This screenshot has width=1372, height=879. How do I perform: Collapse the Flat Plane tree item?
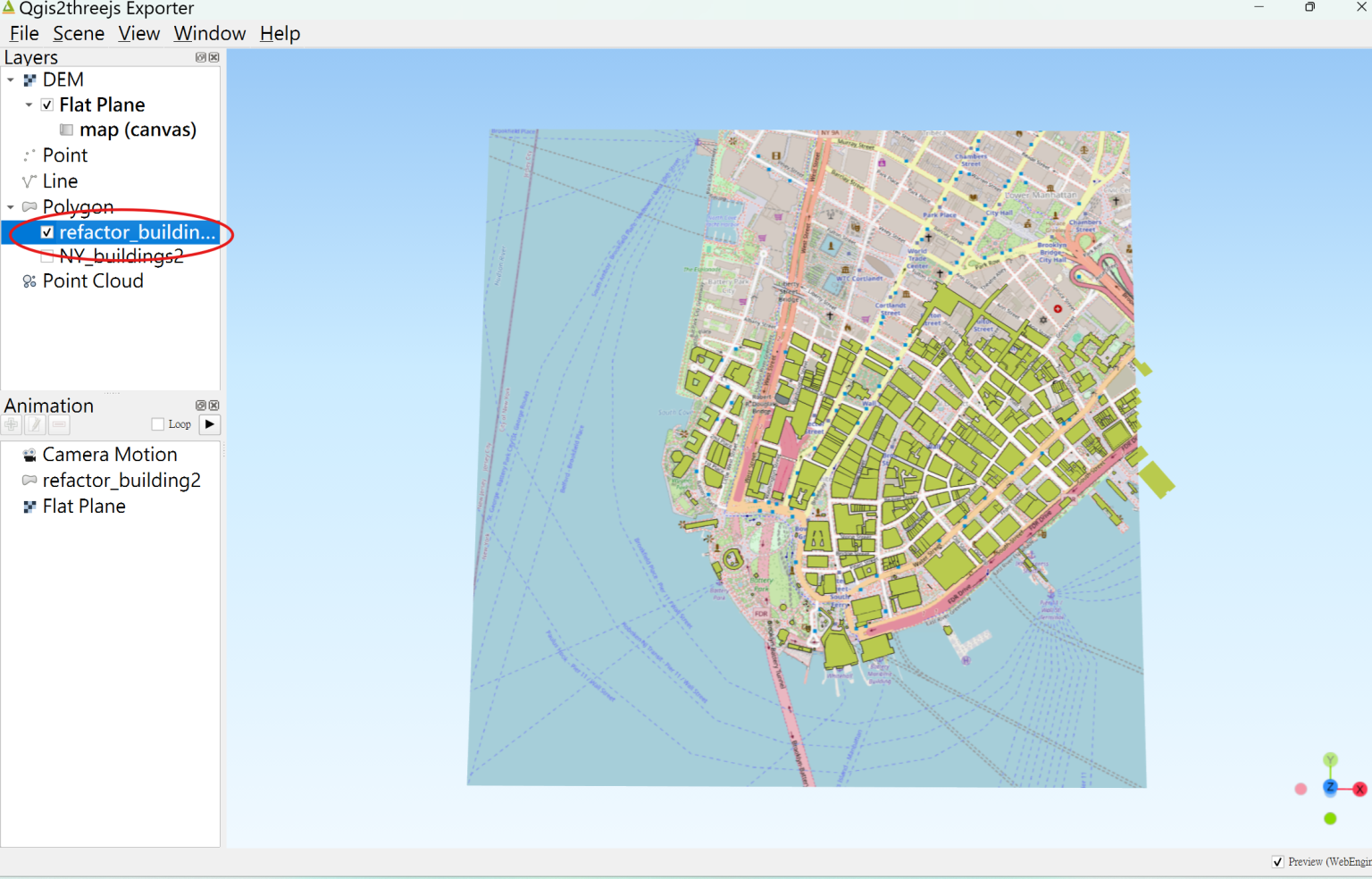[x=28, y=105]
